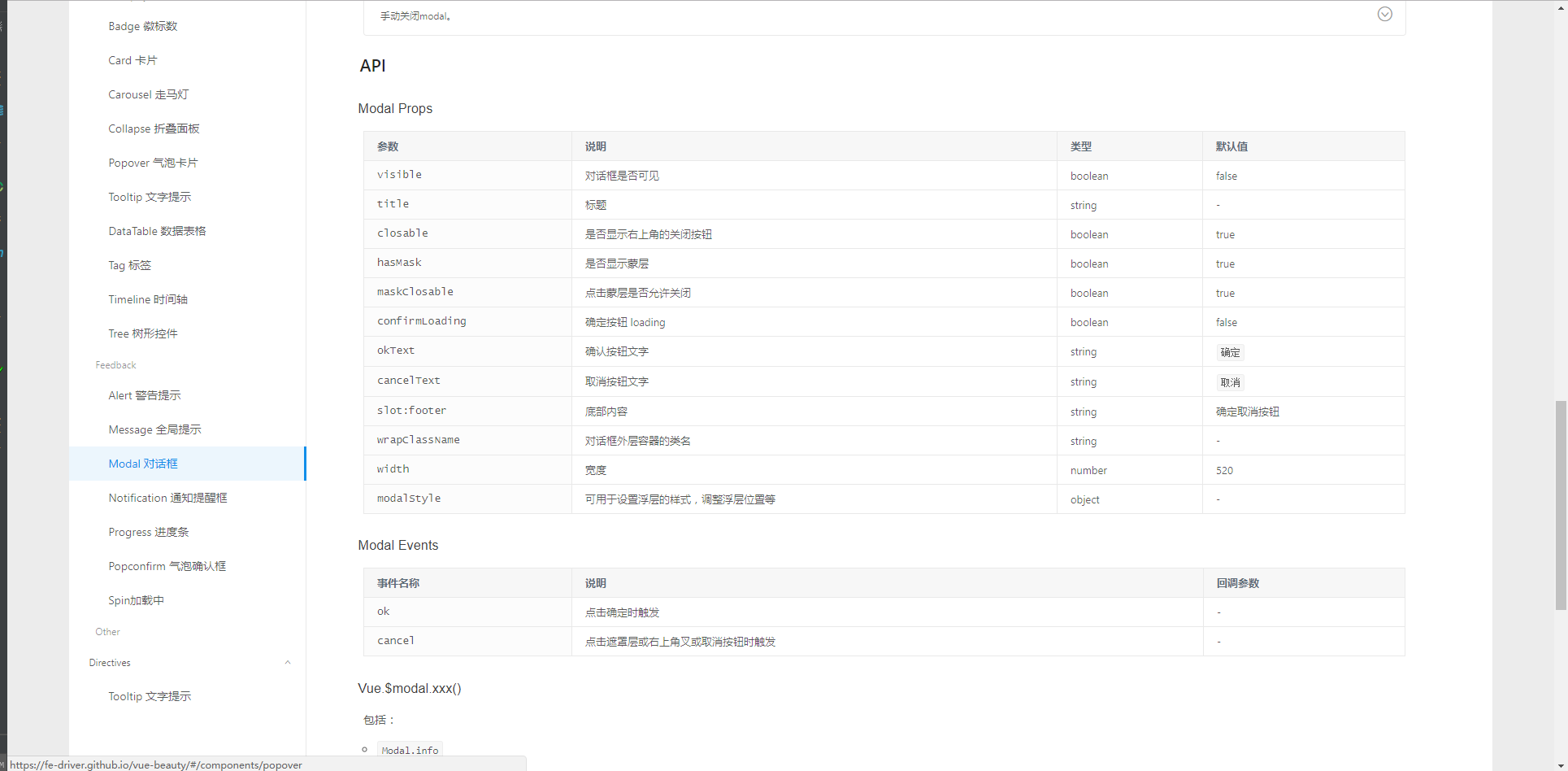Viewport: 1568px width, 771px height.
Task: Go to Collapse 折叠面板 component
Action: tap(154, 128)
